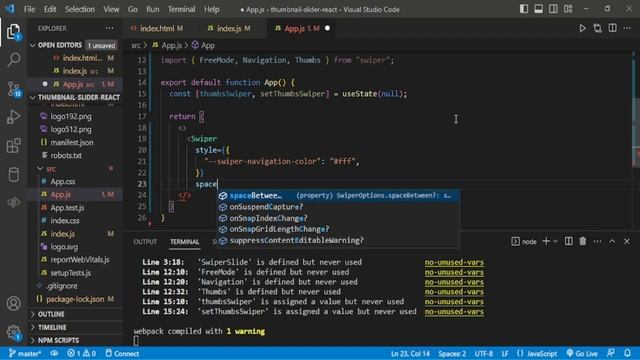
Task: Open App.css in the explorer
Action: (63, 181)
